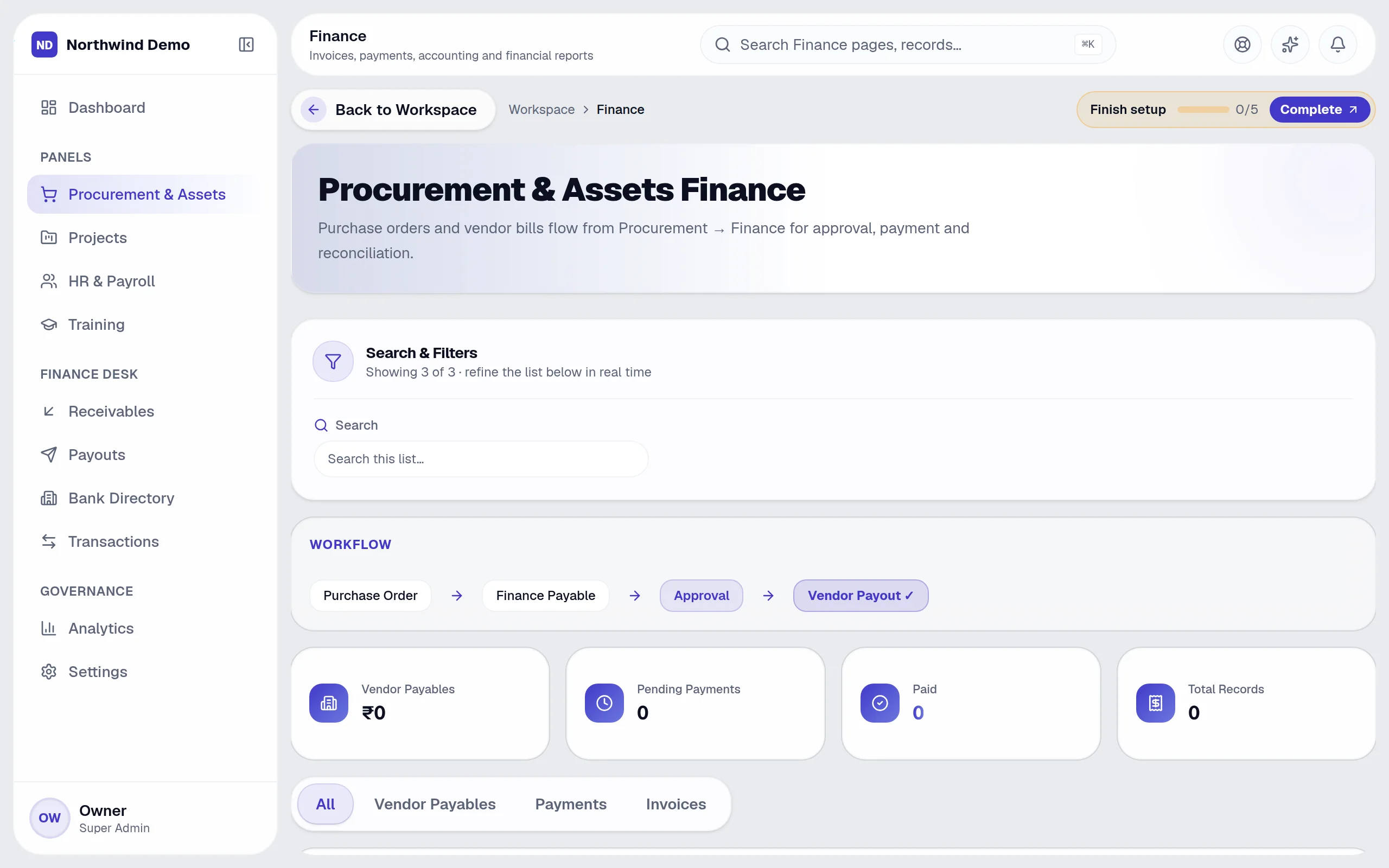This screenshot has width=1389, height=868.
Task: Go to HR & Payroll
Action: tap(145, 282)
